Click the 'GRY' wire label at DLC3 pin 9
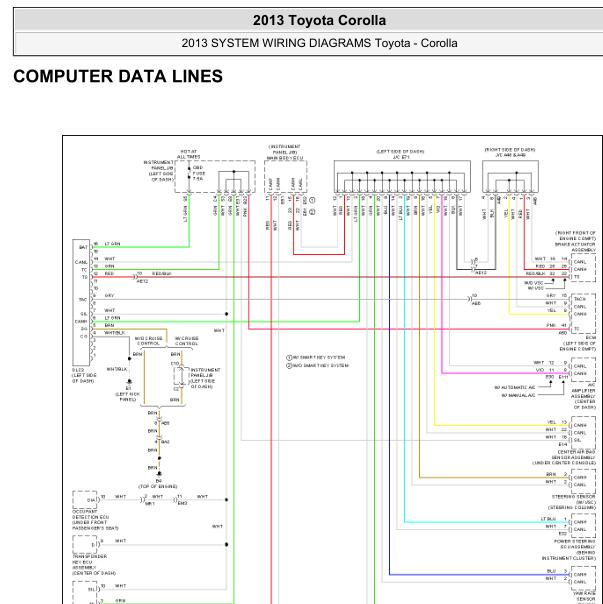This screenshot has width=603, height=604. (109, 295)
